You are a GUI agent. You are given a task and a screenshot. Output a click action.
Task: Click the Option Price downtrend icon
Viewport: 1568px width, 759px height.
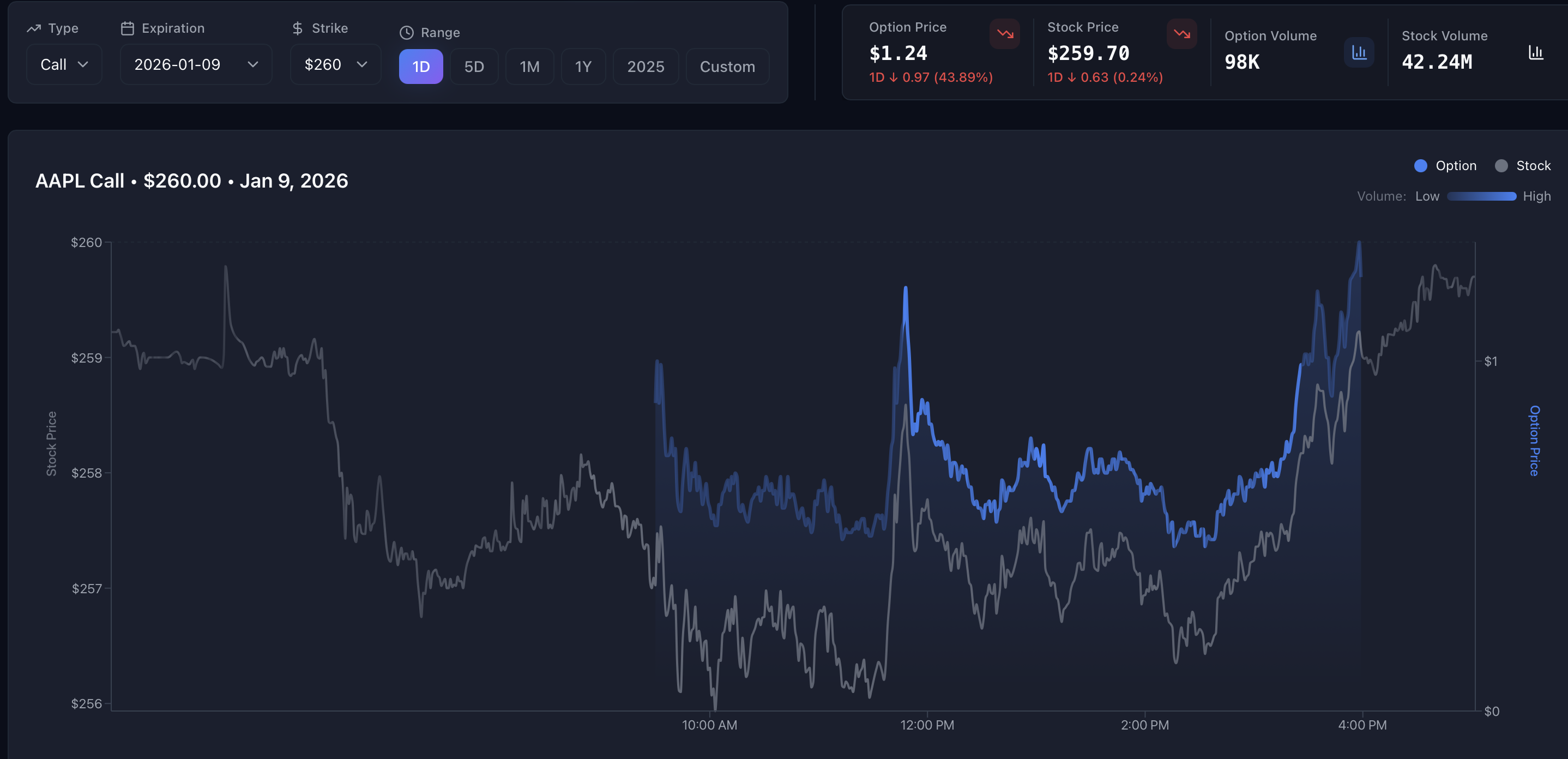pyautogui.click(x=1004, y=34)
